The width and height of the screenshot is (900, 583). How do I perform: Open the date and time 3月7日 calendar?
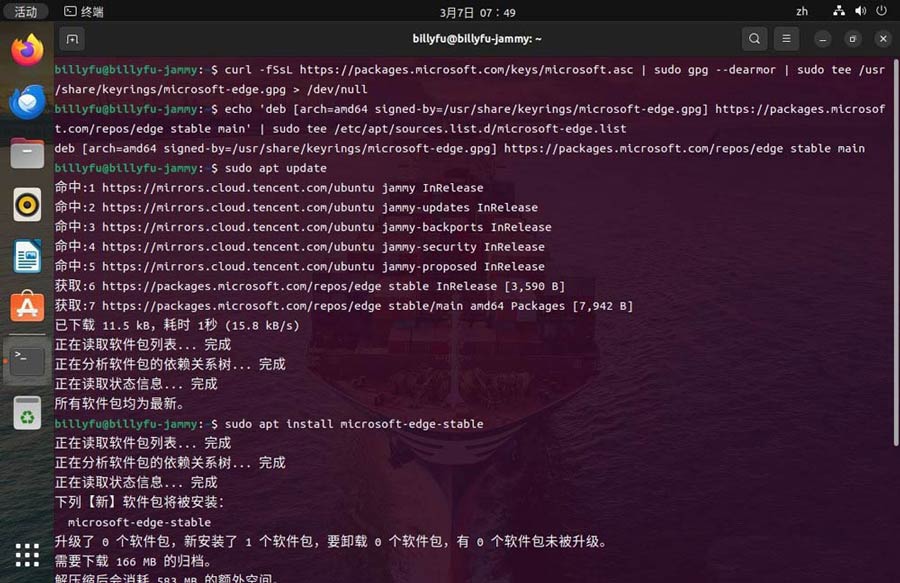(478, 12)
